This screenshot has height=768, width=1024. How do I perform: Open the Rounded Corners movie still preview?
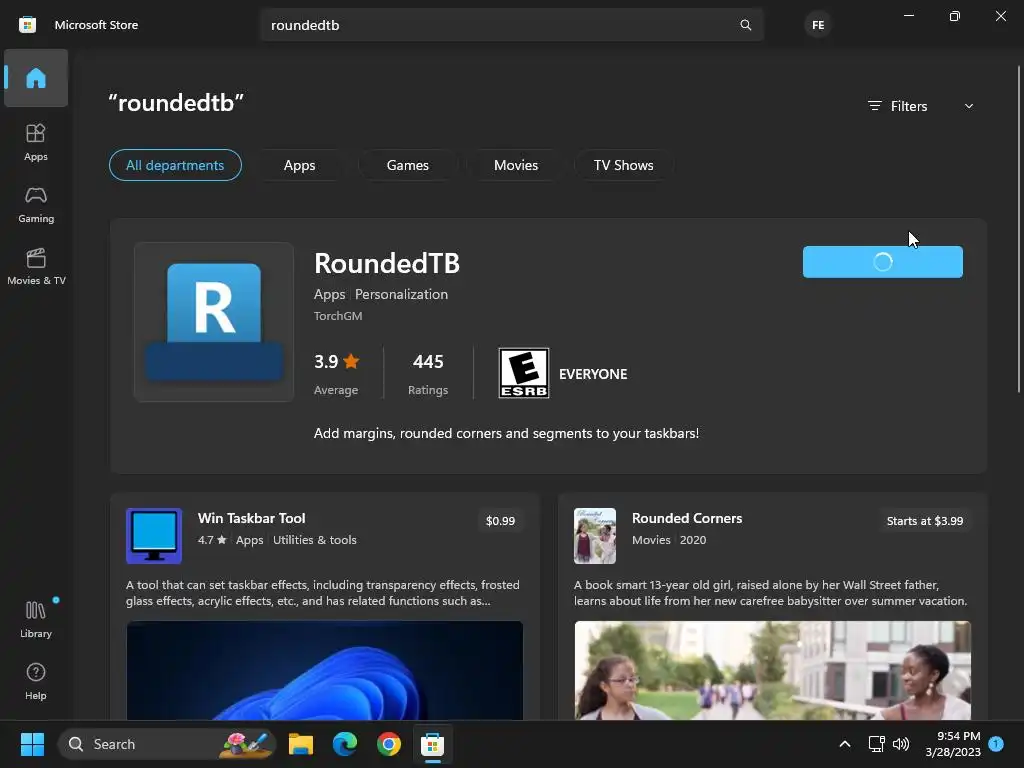[x=773, y=671]
